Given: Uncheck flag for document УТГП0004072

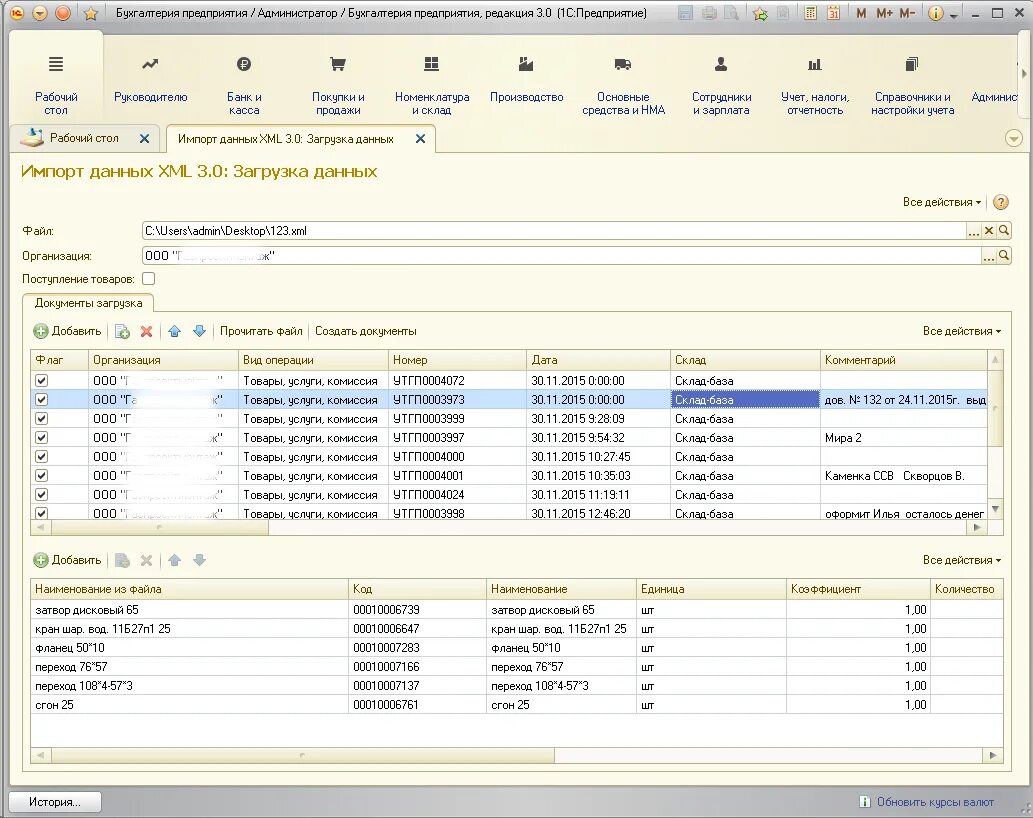Looking at the screenshot, I should 42,380.
